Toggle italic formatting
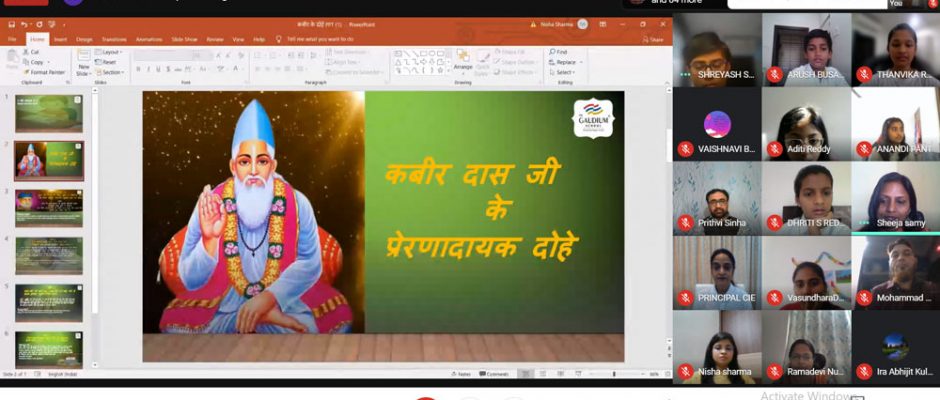Screen dimensions: 940x400 click(148, 70)
